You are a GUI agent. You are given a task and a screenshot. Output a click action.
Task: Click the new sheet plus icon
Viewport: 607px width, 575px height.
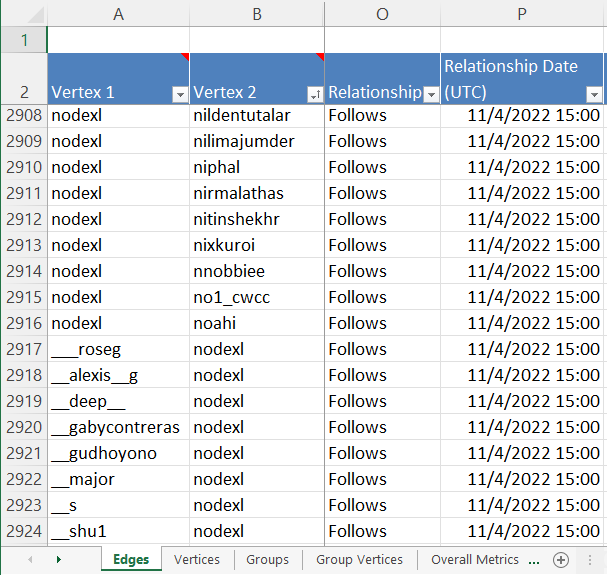[x=561, y=560]
